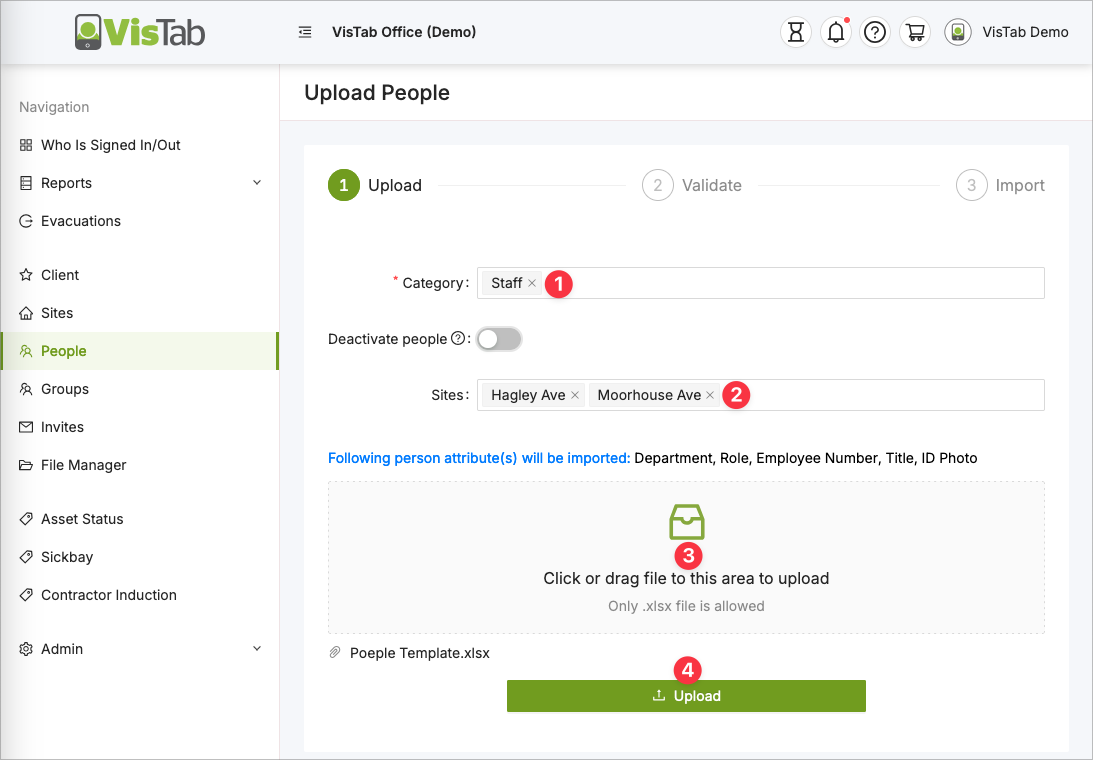Viewport: 1093px width, 760px height.
Task: Click the VisTab Demo user avatar
Action: 958,32
